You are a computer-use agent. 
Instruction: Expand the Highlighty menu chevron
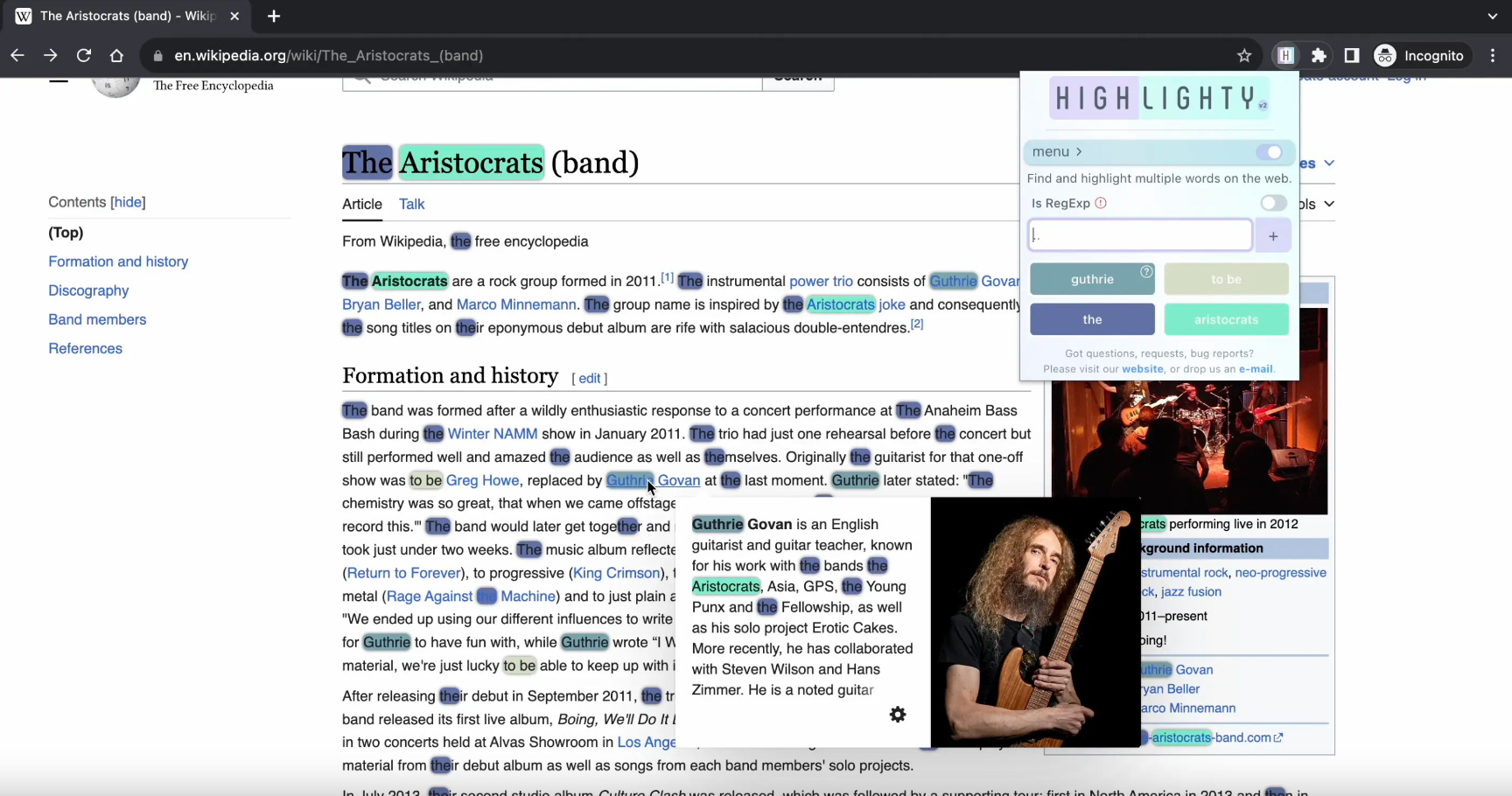[x=1079, y=151]
